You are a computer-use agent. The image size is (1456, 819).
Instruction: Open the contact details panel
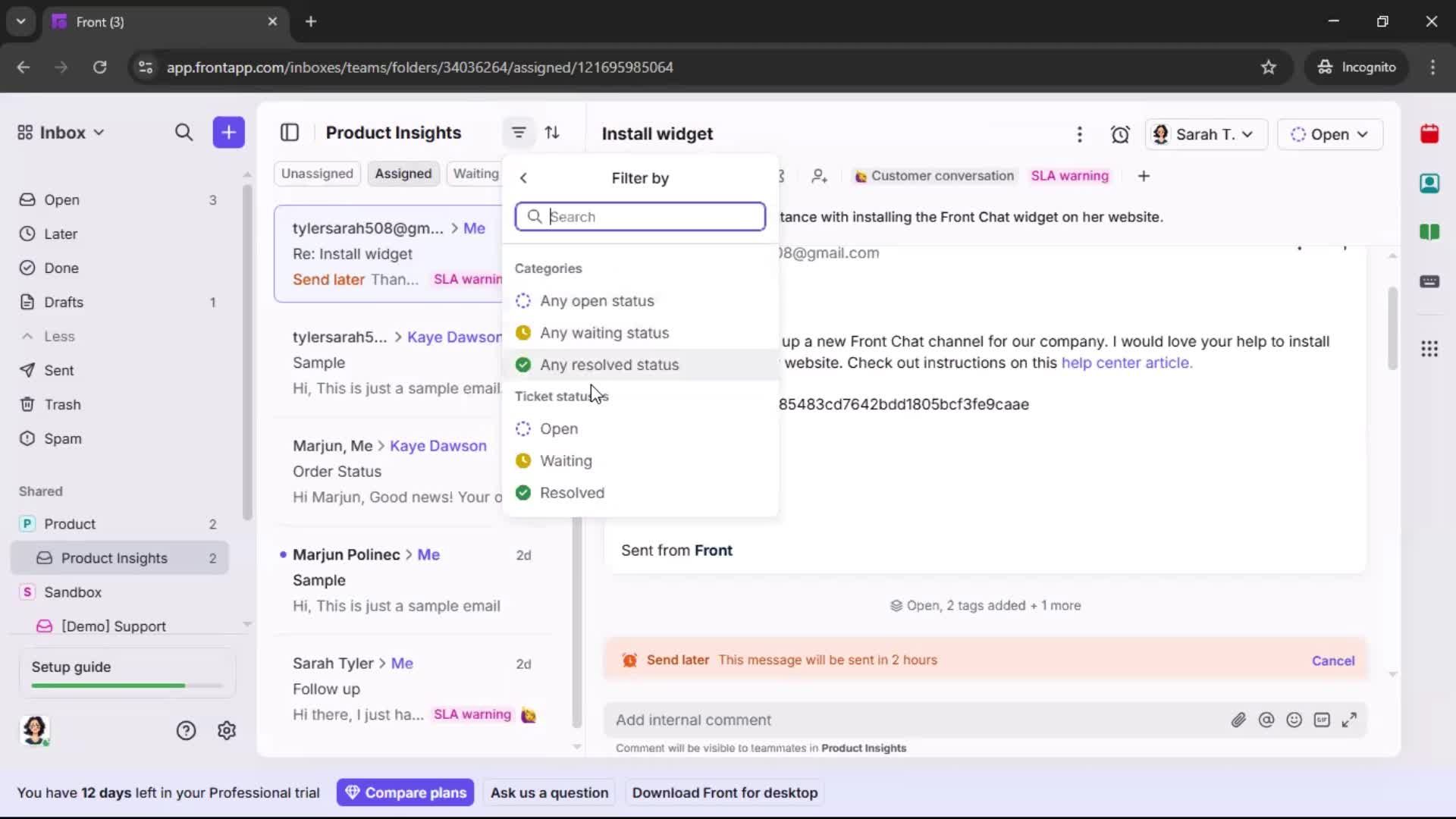[x=1430, y=183]
